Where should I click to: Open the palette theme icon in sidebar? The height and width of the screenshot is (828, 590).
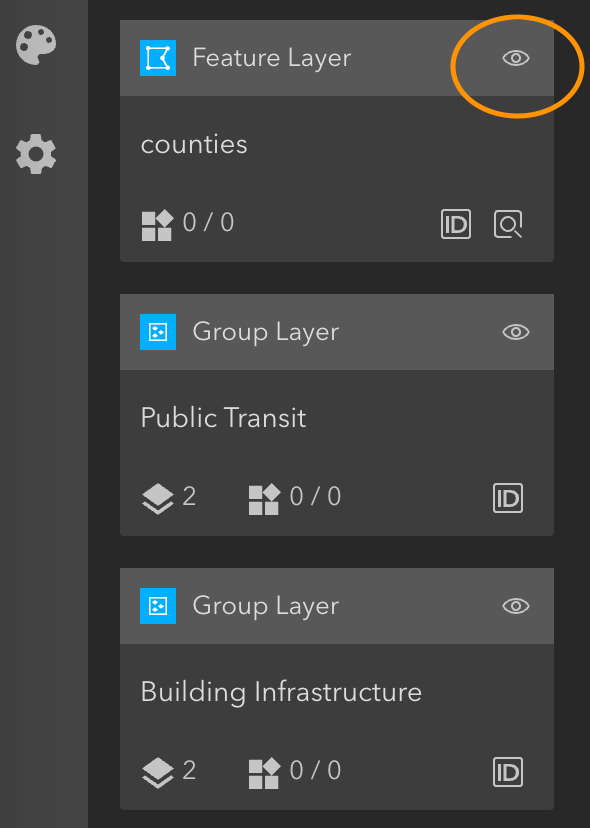pos(36,45)
